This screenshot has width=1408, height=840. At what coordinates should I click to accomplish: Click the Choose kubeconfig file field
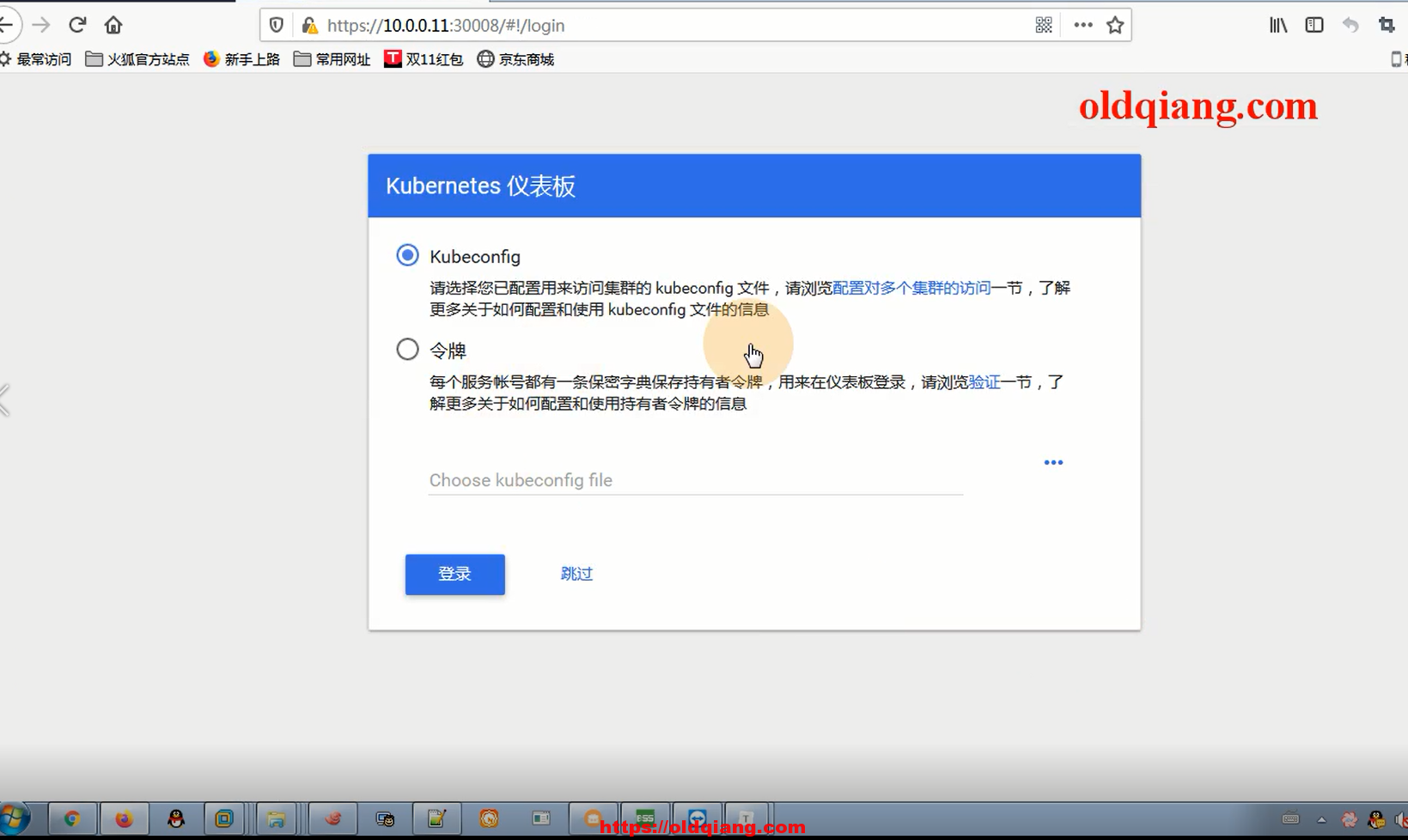tap(695, 480)
